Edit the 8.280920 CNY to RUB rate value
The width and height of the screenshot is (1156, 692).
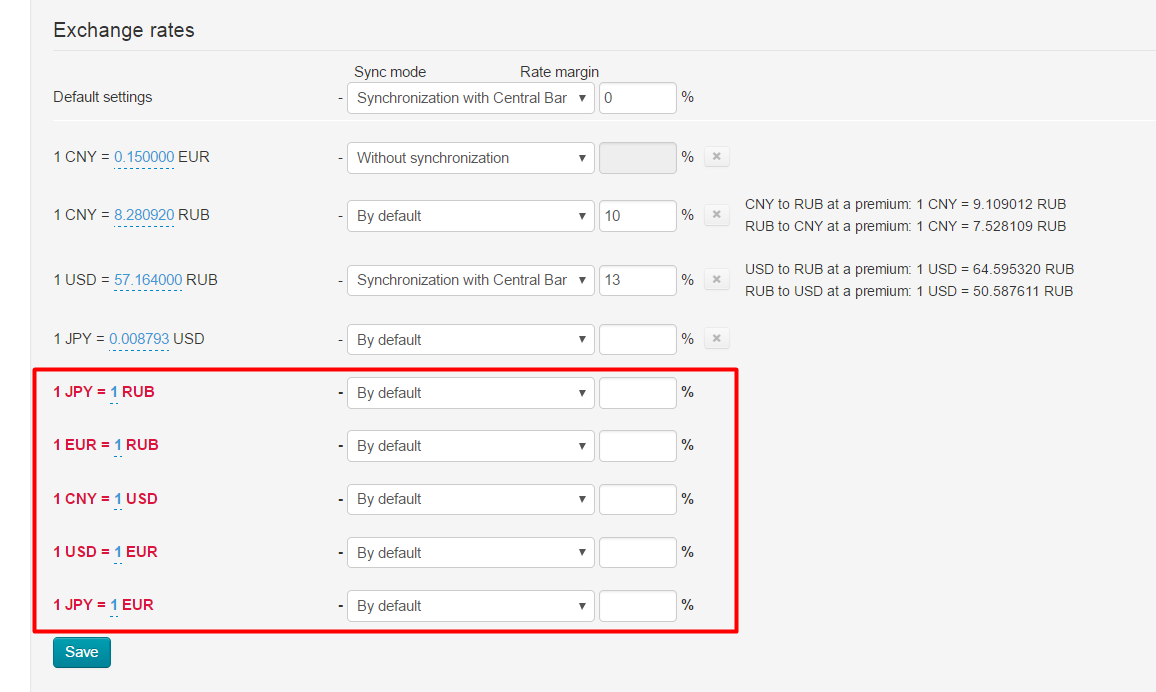tap(144, 215)
